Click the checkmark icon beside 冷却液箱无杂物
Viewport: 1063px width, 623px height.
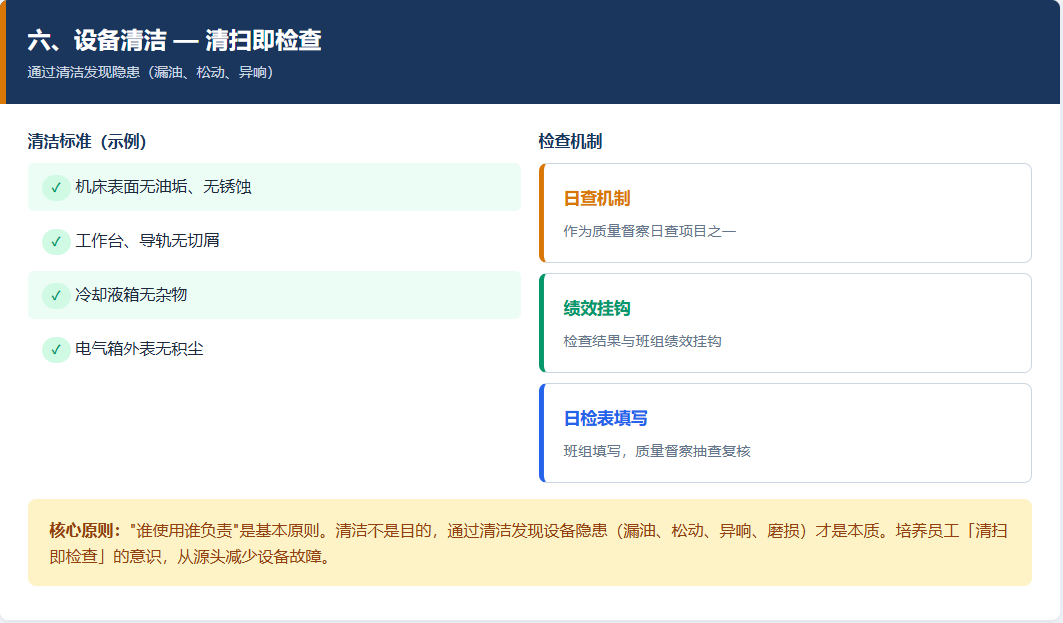[x=56, y=296]
